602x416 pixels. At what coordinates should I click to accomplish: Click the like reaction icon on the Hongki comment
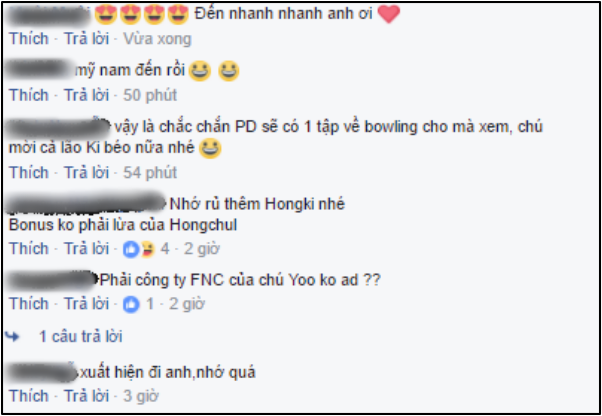pyautogui.click(x=130, y=250)
